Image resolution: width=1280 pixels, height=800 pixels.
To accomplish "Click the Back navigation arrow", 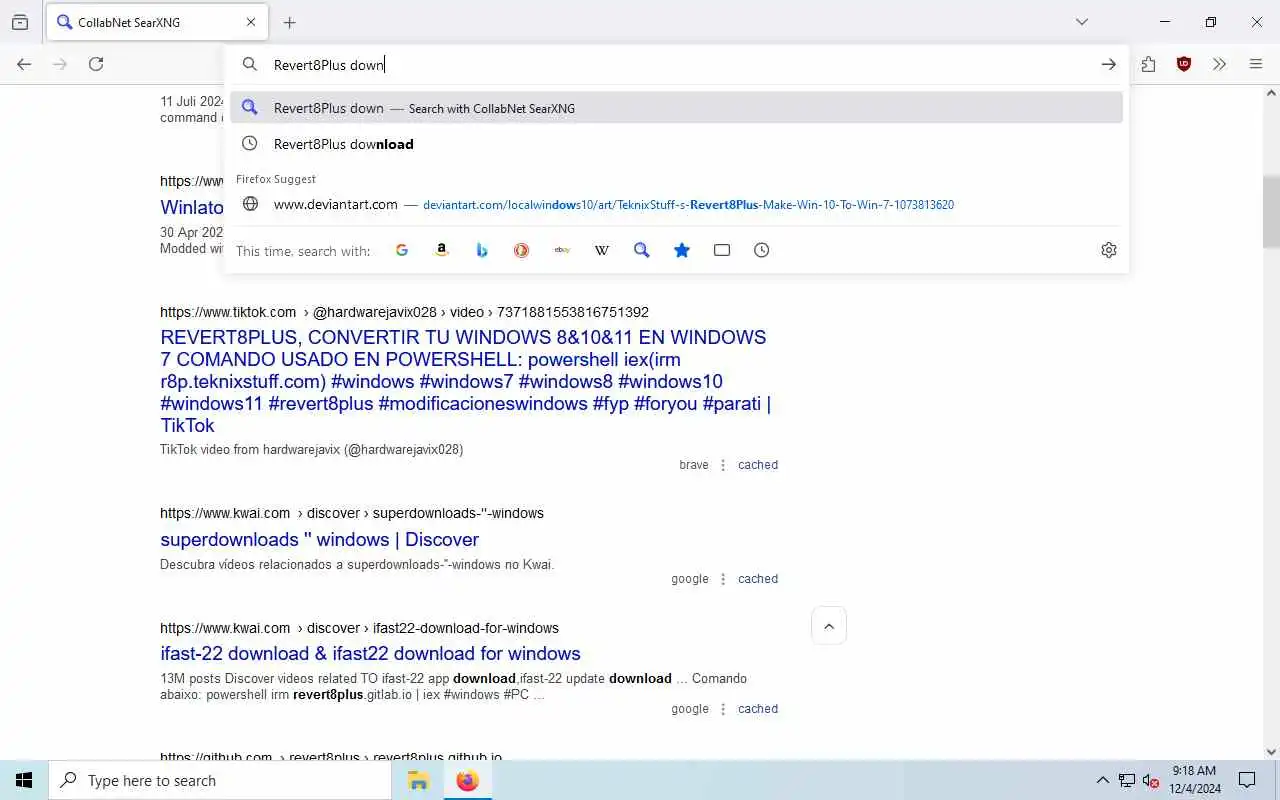I will tap(24, 64).
